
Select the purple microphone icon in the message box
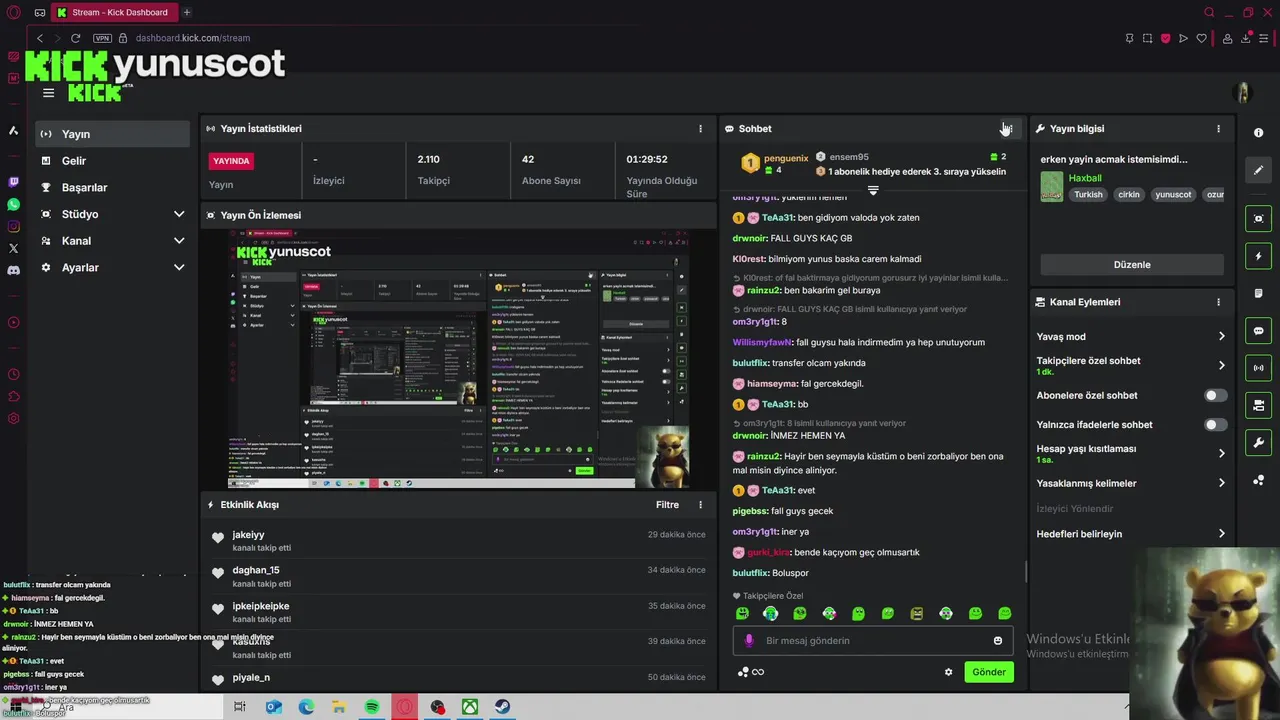coord(749,641)
